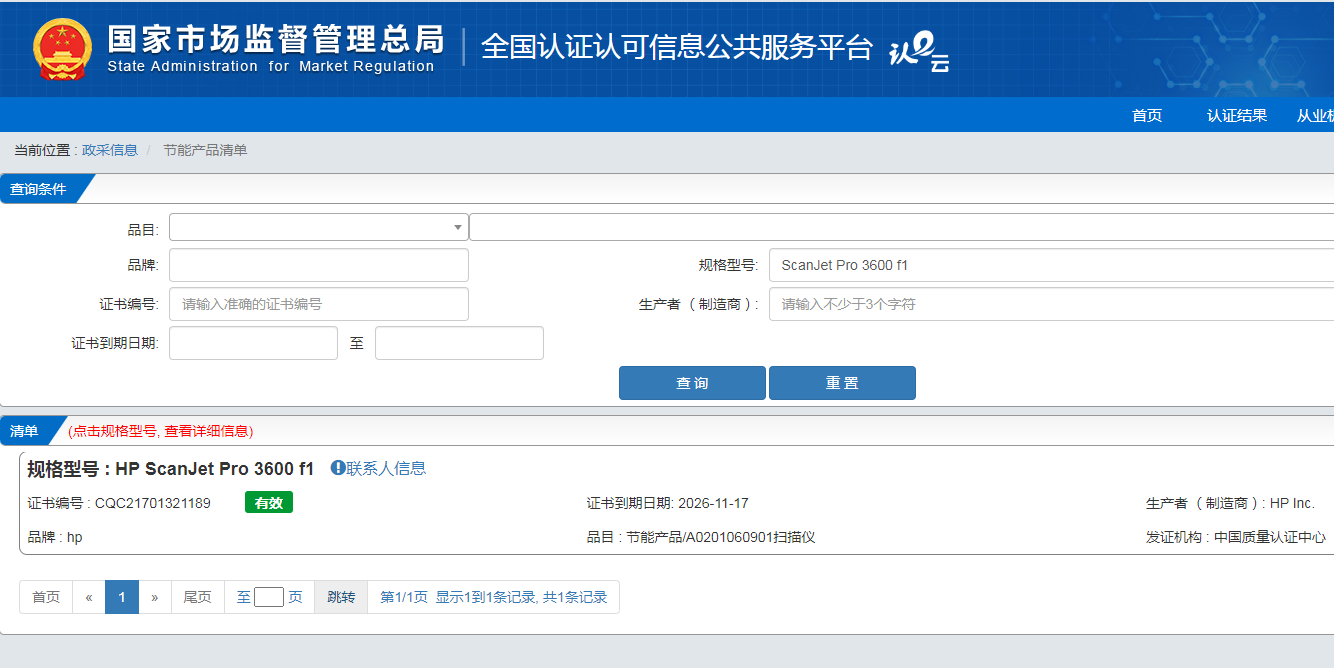The height and width of the screenshot is (668, 1334).
Task: Click the 节能产品/A0201060901扫描仪 text
Action: click(721, 537)
